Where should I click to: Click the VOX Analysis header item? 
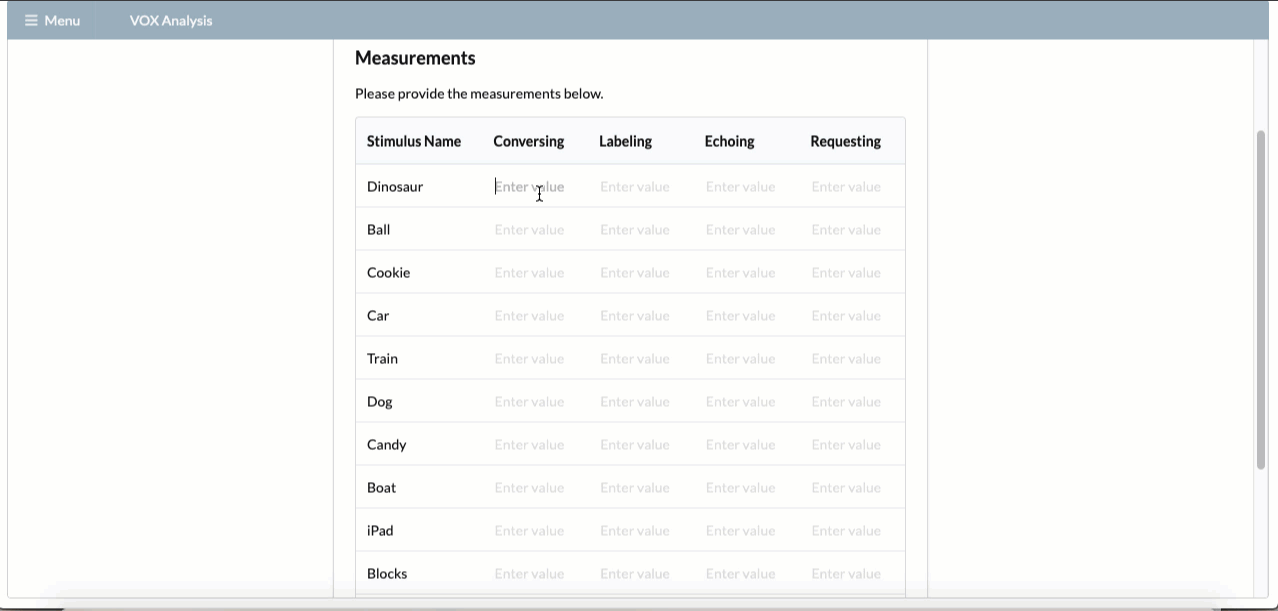point(171,20)
